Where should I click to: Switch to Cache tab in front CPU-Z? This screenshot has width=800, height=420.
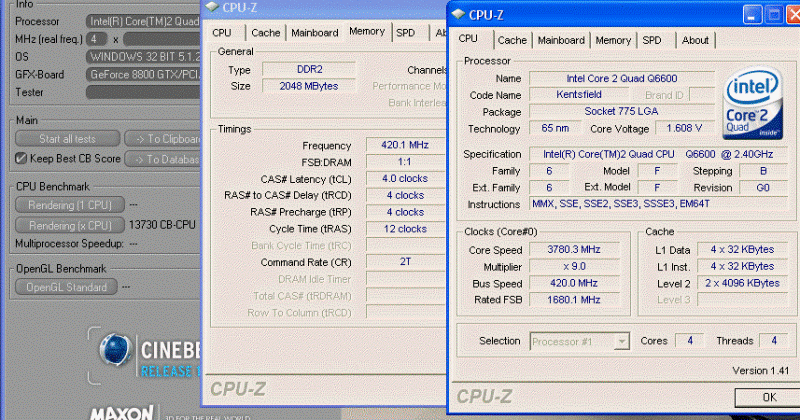pyautogui.click(x=512, y=40)
